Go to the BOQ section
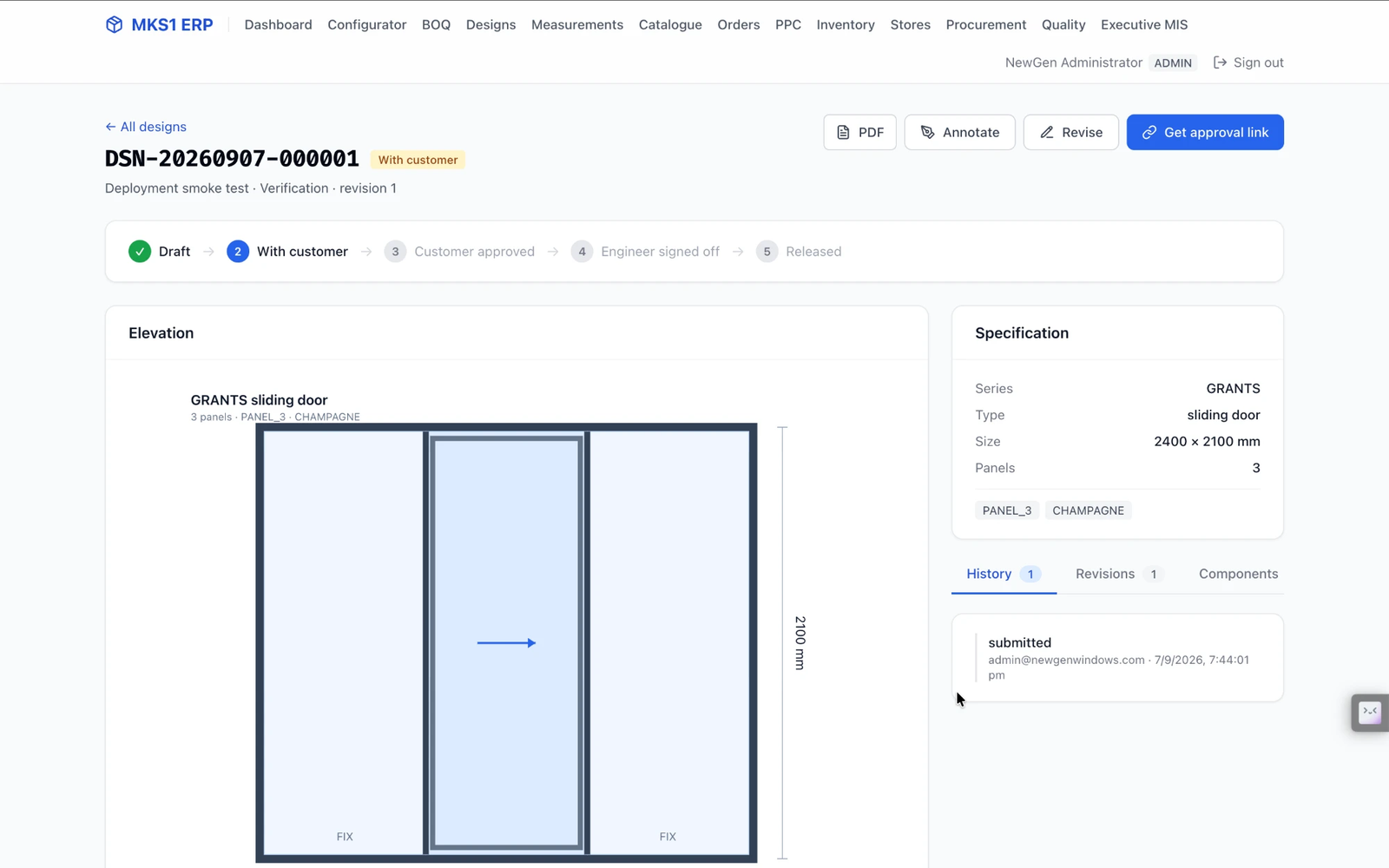 point(436,24)
